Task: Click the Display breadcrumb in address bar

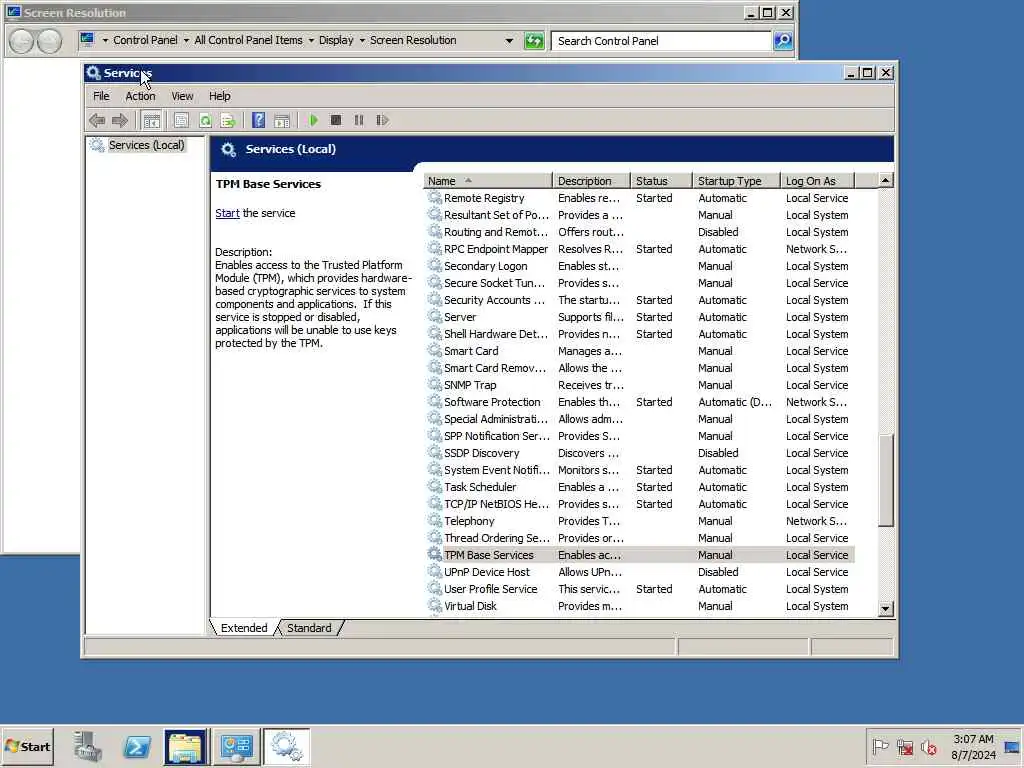Action: tap(336, 40)
